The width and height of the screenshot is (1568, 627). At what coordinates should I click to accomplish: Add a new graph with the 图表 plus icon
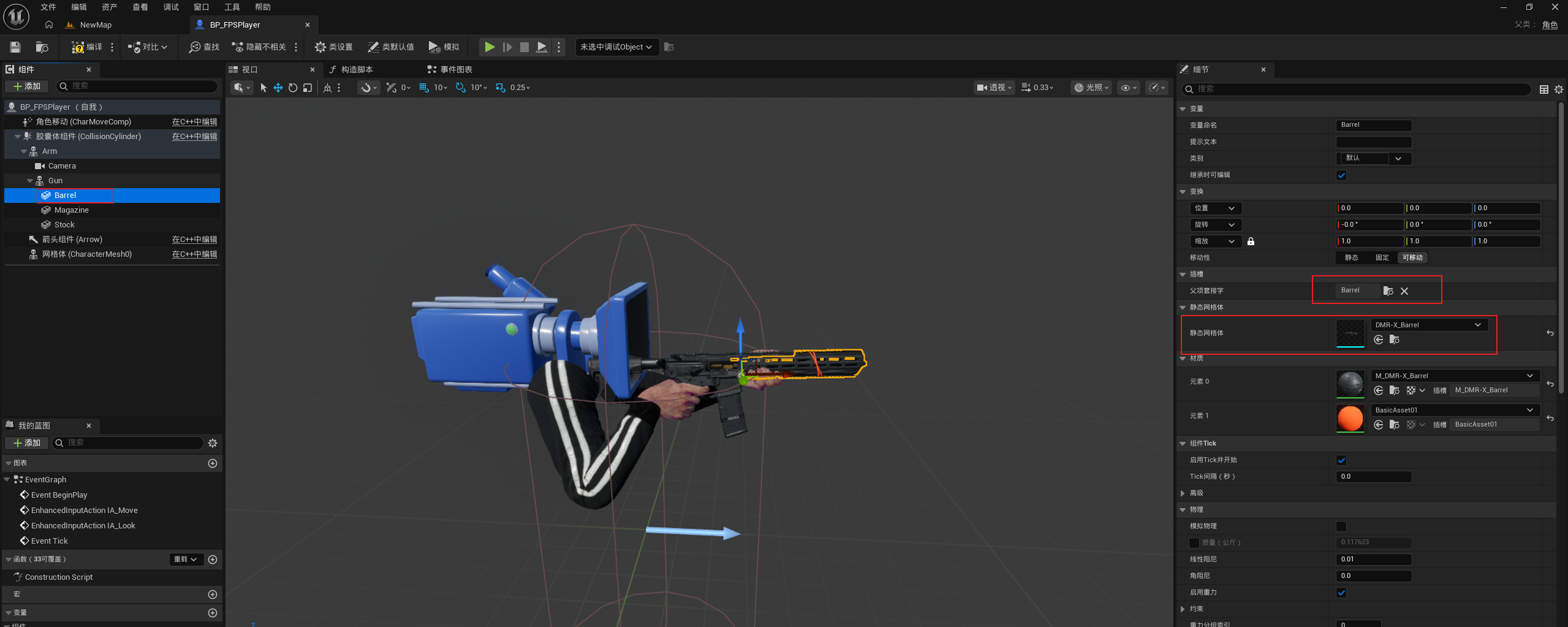213,463
